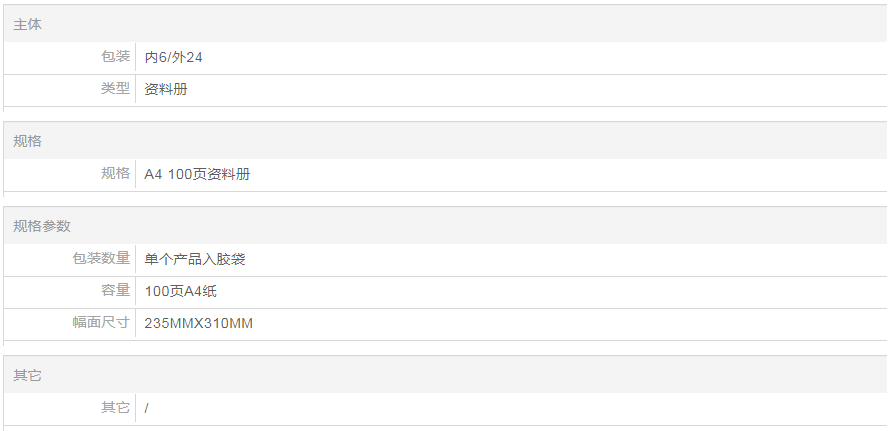Click the 规格参数 section header

click(x=42, y=226)
